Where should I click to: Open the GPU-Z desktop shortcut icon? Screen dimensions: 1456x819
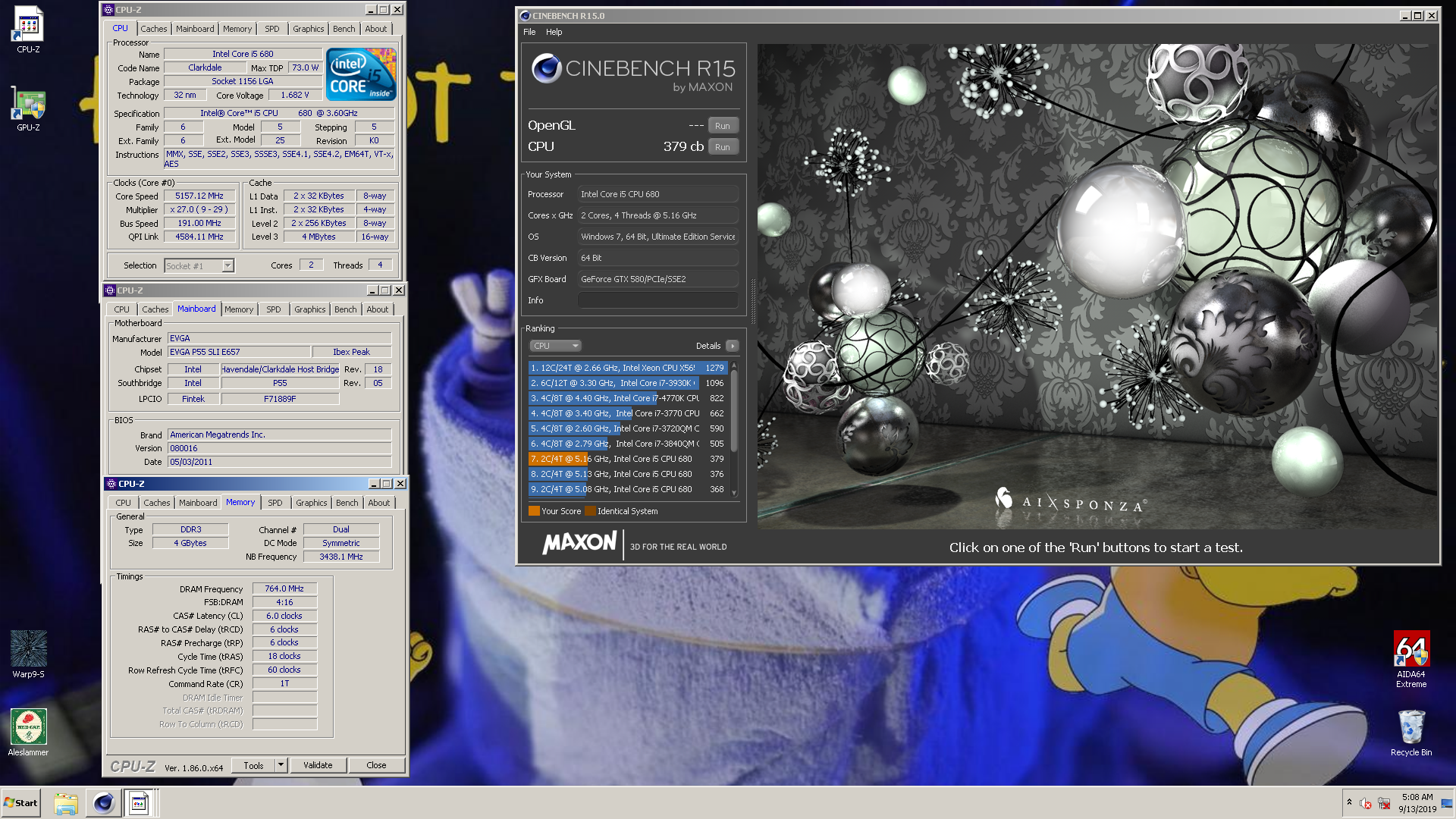click(x=28, y=108)
